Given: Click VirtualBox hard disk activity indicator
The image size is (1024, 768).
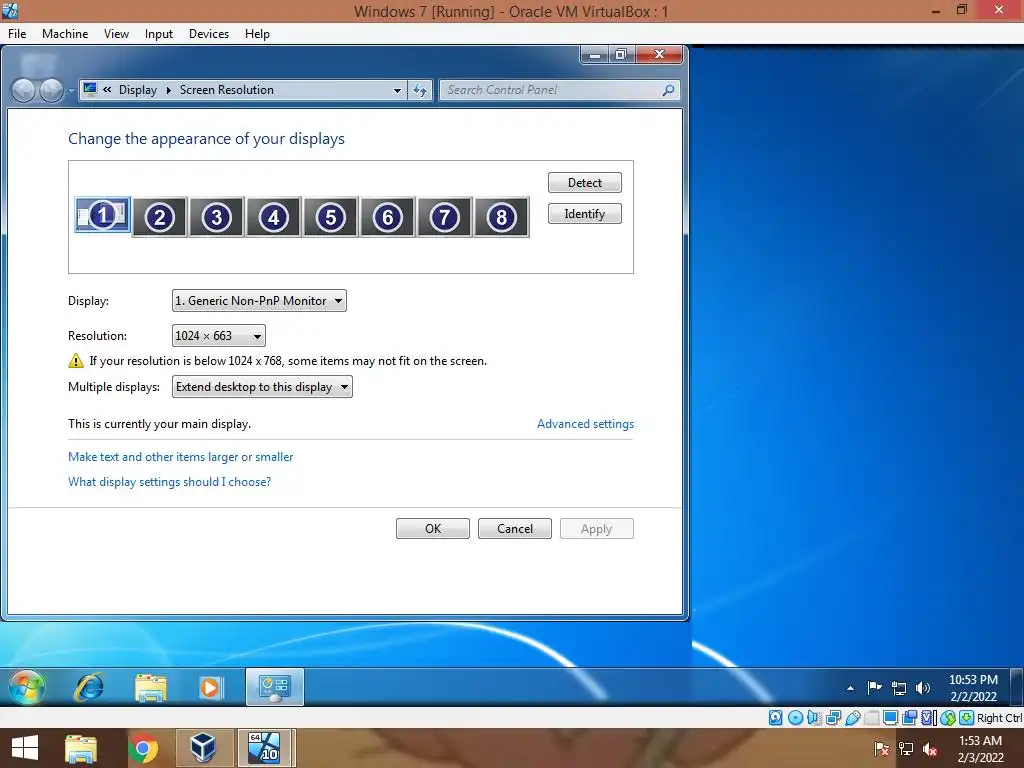Looking at the screenshot, I should point(775,718).
